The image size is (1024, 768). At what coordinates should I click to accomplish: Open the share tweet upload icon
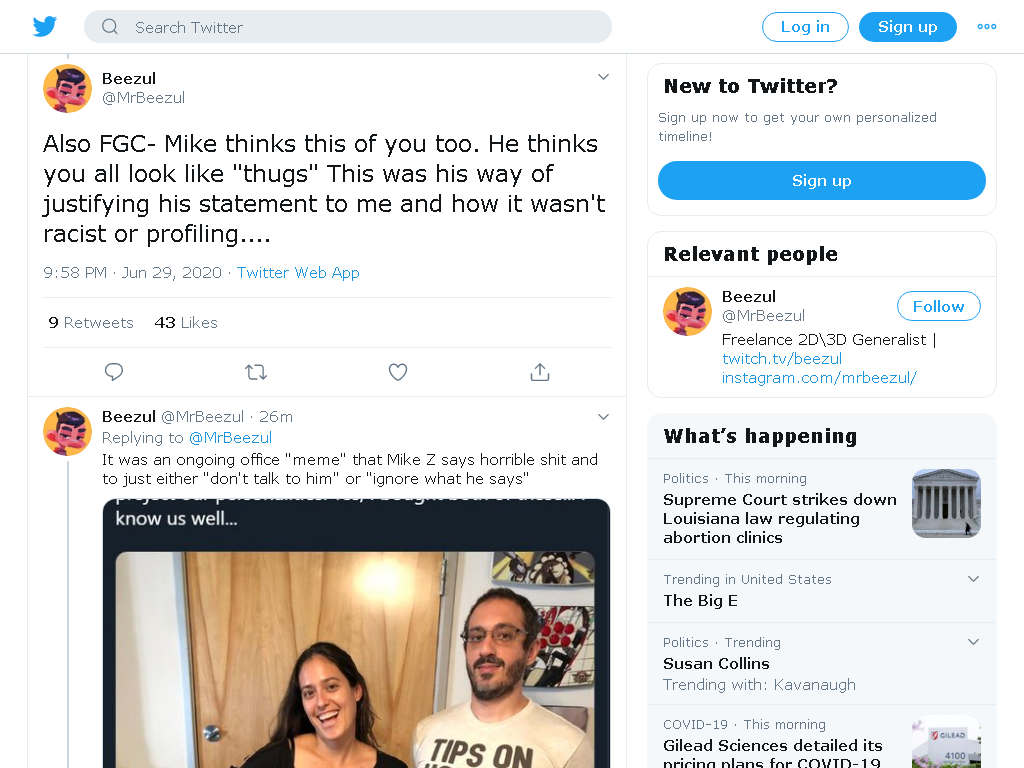539,372
